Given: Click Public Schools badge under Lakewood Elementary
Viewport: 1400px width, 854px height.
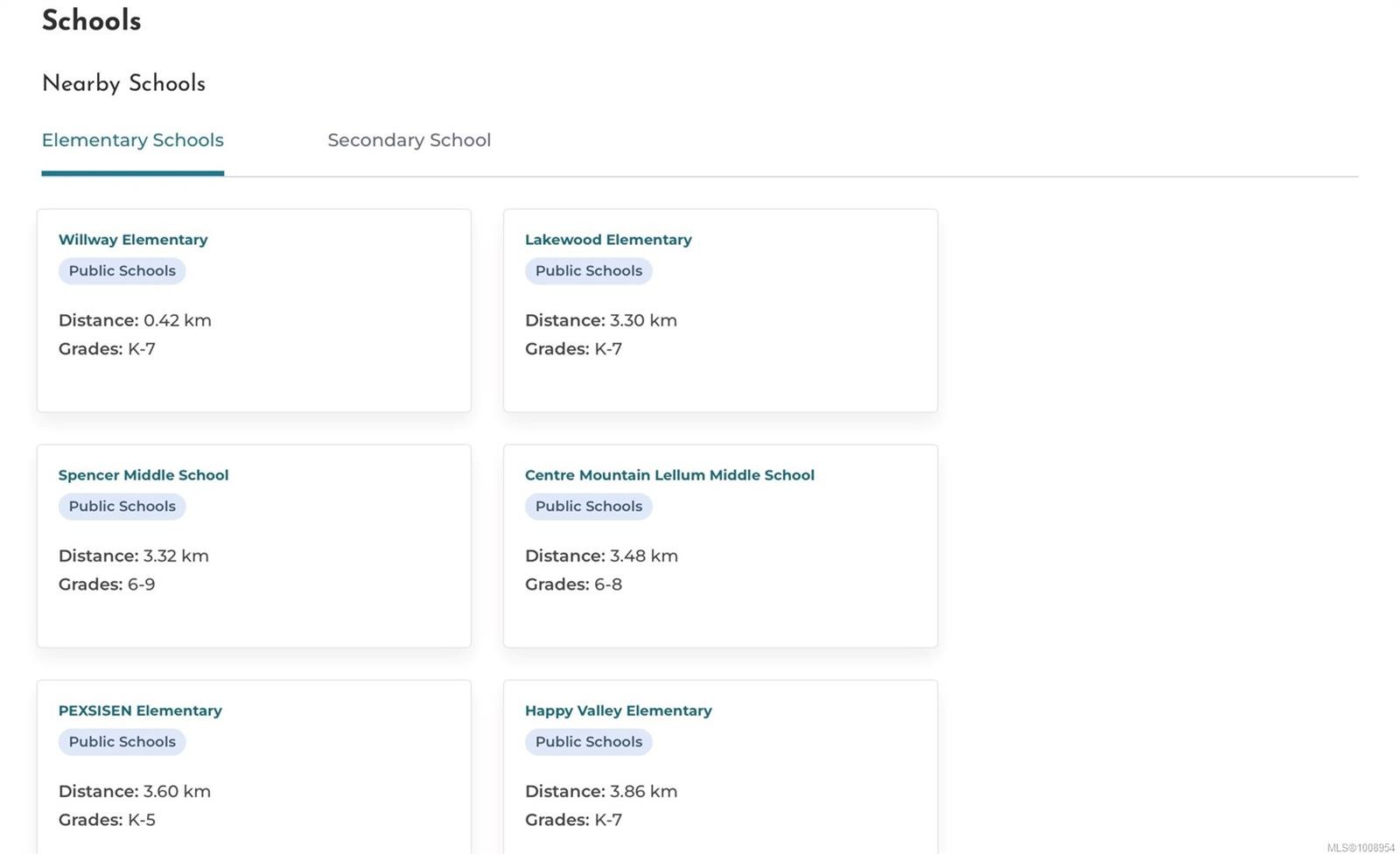Looking at the screenshot, I should click(589, 271).
